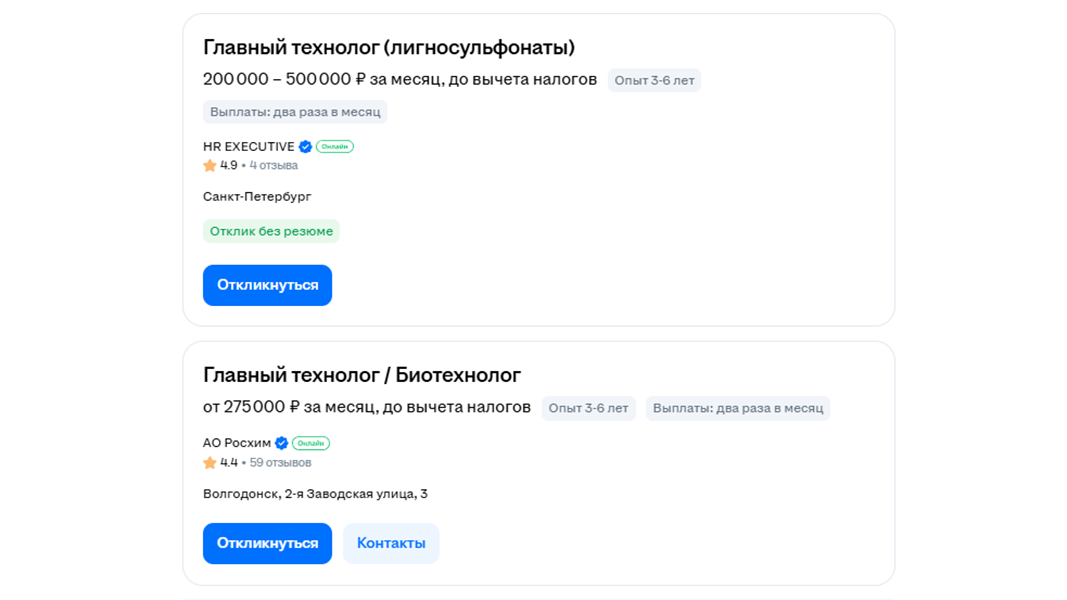Click the Волгодонск, 2-я Заводская улица address
The height and width of the screenshot is (600, 1067).
(x=315, y=494)
